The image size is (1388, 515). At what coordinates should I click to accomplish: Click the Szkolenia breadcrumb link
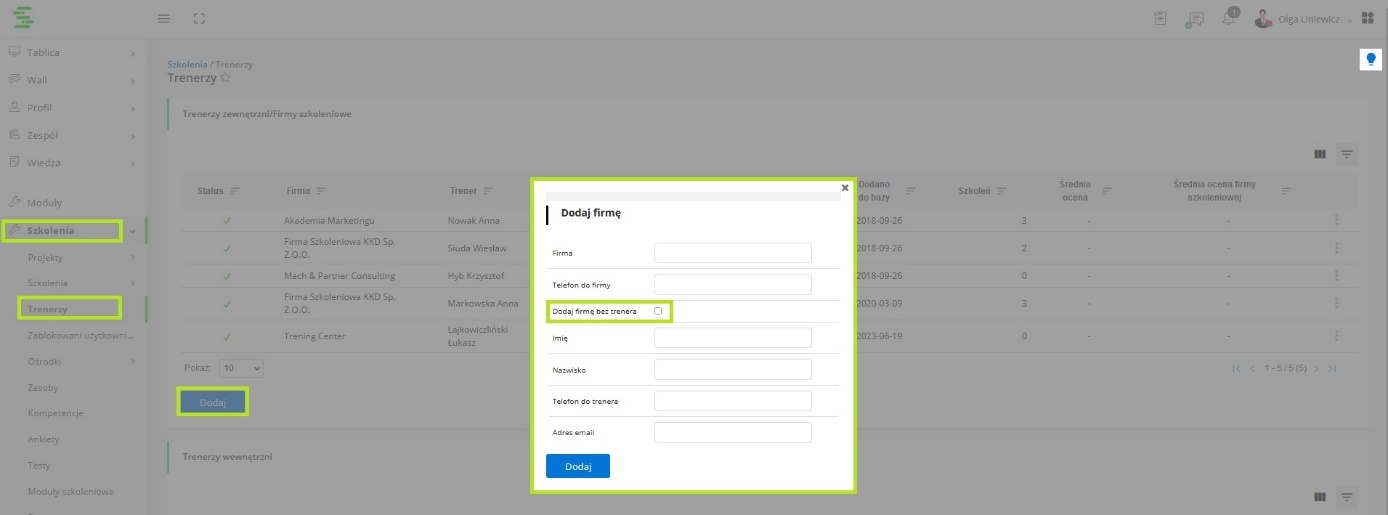coord(187,64)
